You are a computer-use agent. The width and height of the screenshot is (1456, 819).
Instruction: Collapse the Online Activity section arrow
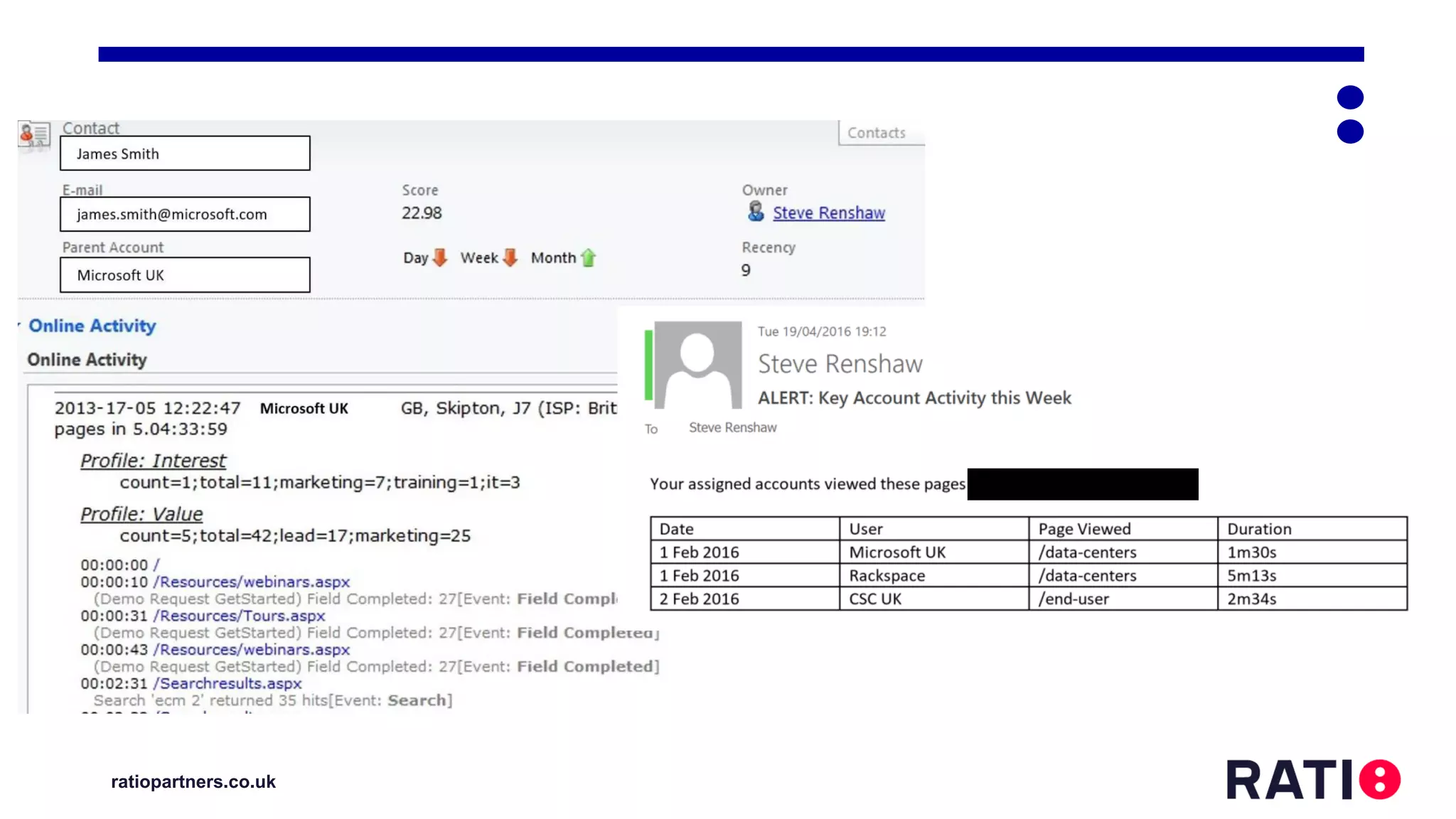[20, 326]
